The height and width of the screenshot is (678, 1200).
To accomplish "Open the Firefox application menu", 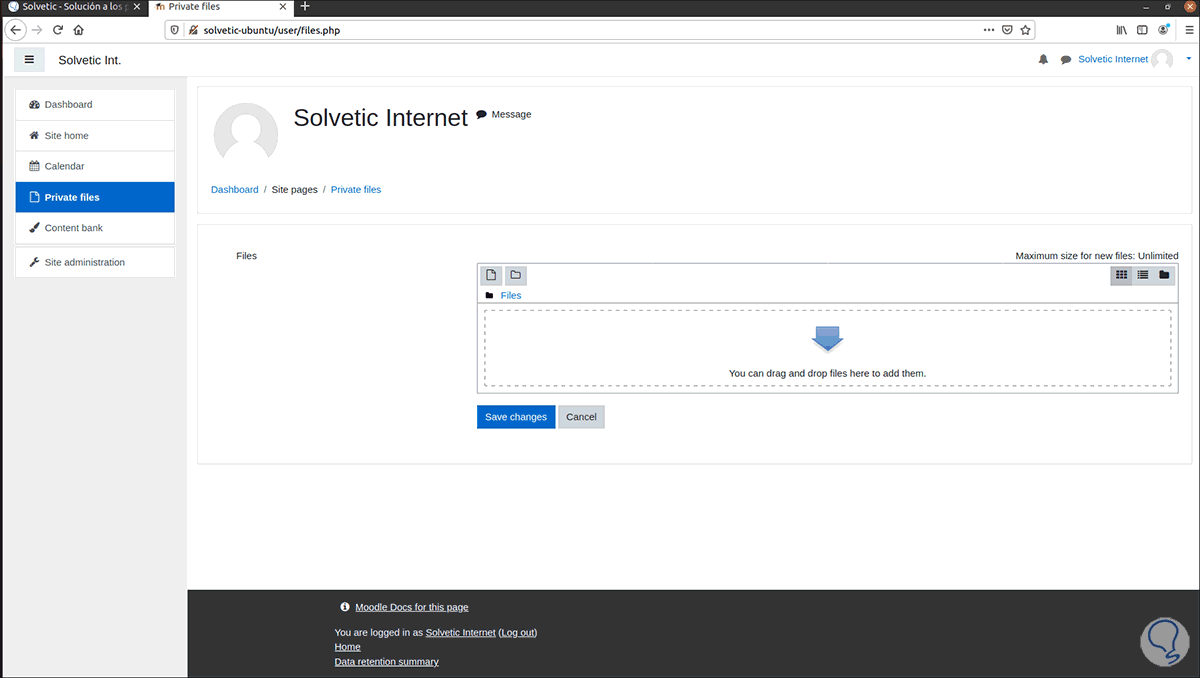I will click(x=1188, y=30).
